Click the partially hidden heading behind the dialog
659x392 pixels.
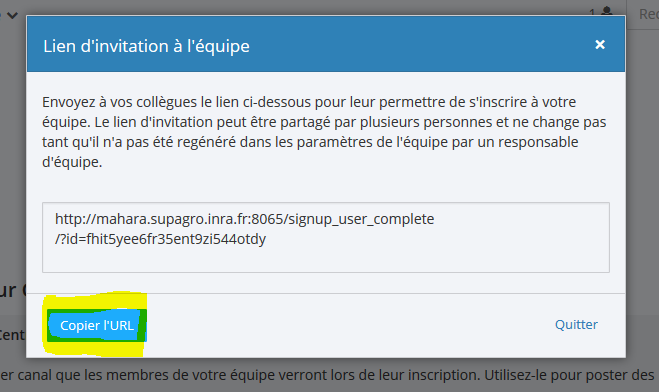[x=13, y=290]
